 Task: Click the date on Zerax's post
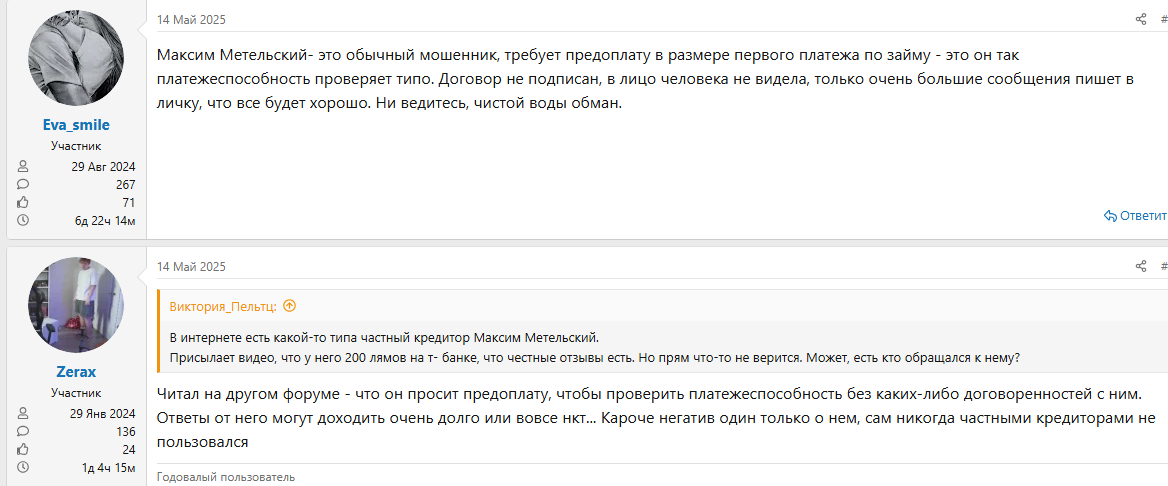pos(191,266)
